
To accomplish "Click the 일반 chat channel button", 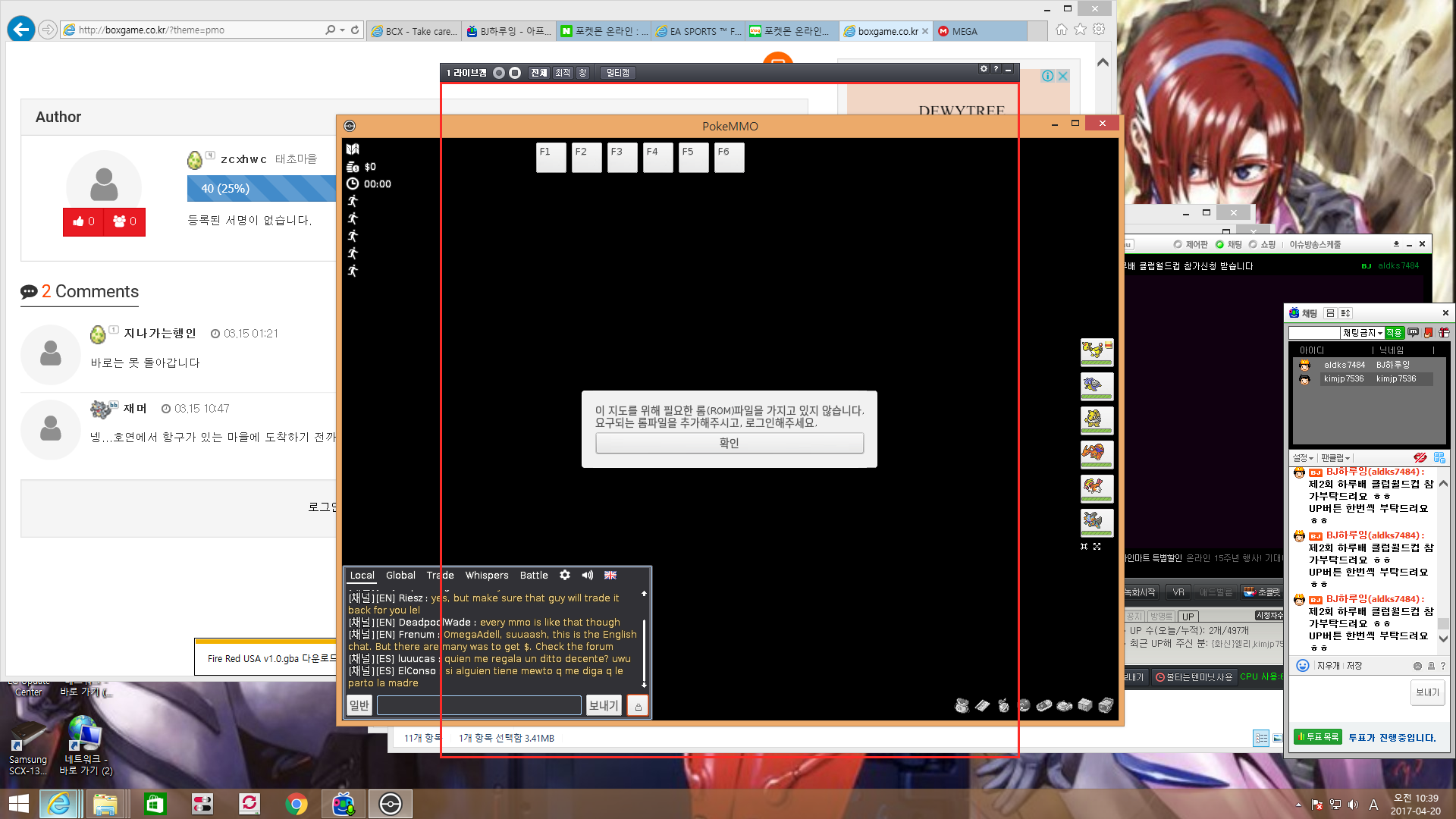I will tap(359, 705).
